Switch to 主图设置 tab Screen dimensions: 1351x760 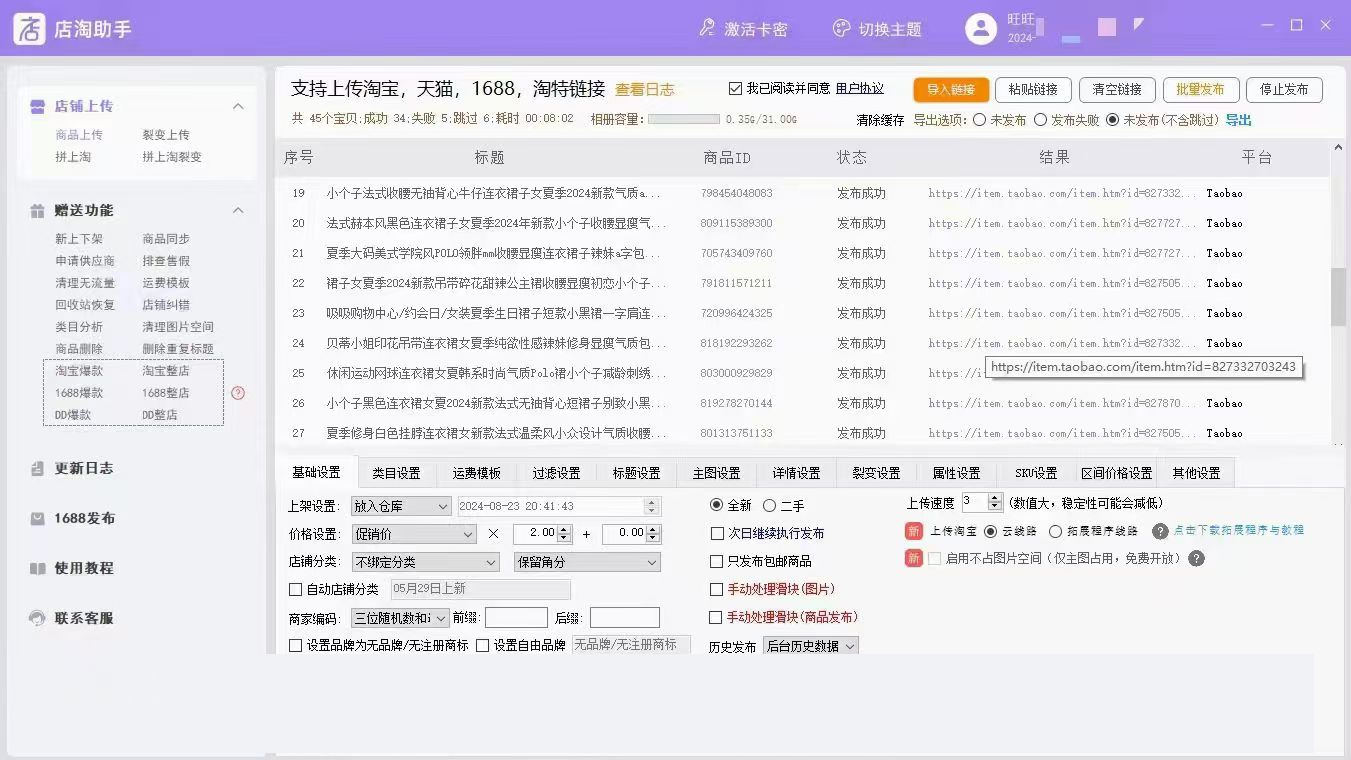pos(716,473)
